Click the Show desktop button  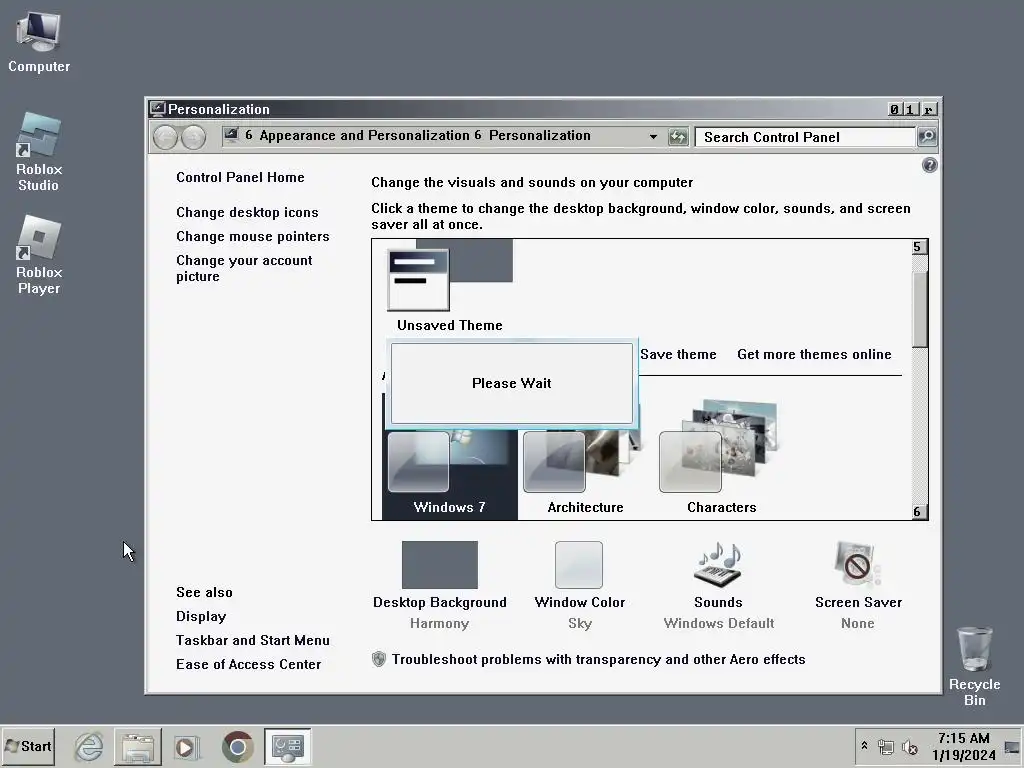(x=1012, y=746)
